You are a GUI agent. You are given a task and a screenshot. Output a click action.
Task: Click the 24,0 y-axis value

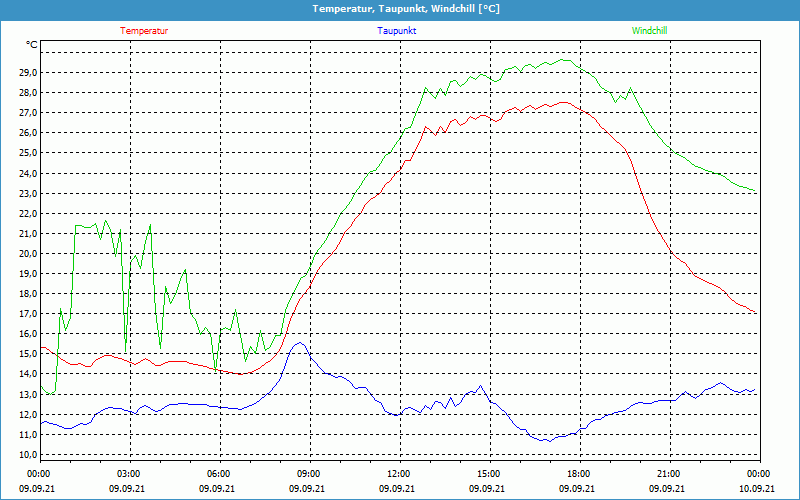[x=29, y=173]
